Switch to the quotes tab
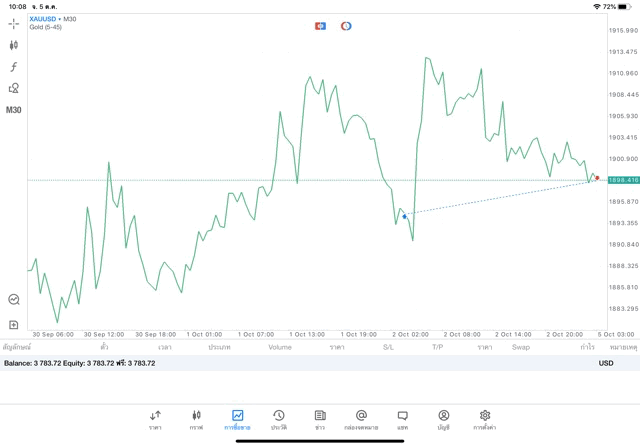The width and height of the screenshot is (640, 447). tap(155, 418)
